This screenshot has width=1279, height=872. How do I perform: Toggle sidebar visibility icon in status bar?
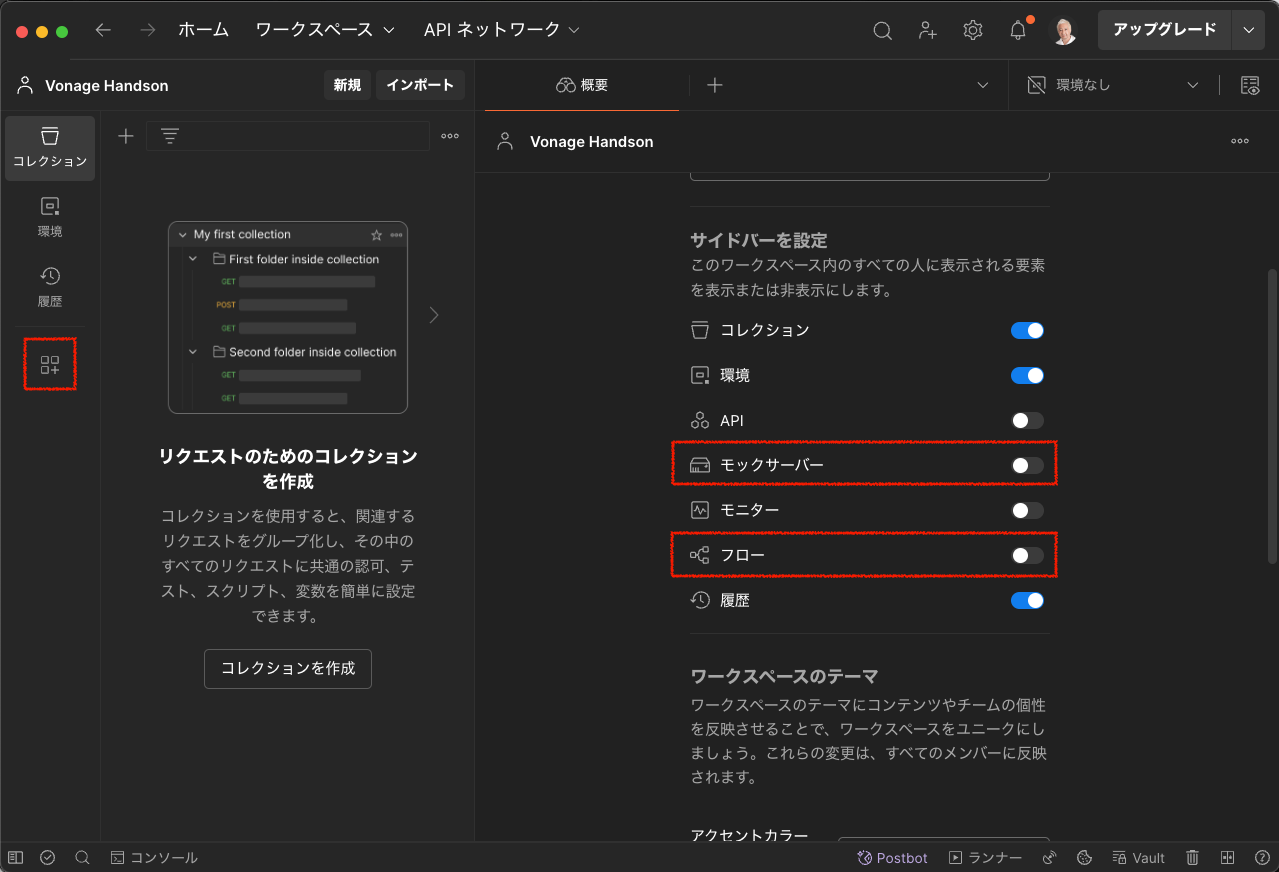[x=16, y=858]
